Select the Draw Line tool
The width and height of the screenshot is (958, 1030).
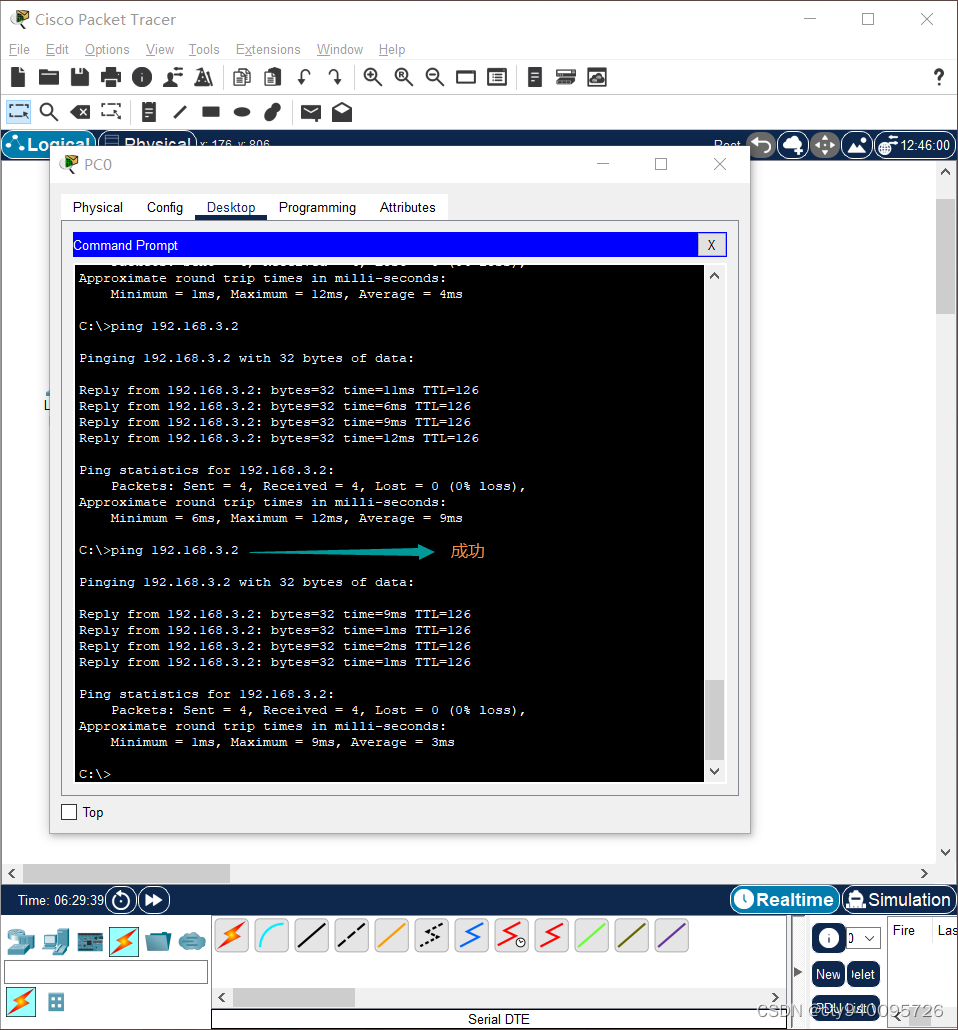point(179,112)
